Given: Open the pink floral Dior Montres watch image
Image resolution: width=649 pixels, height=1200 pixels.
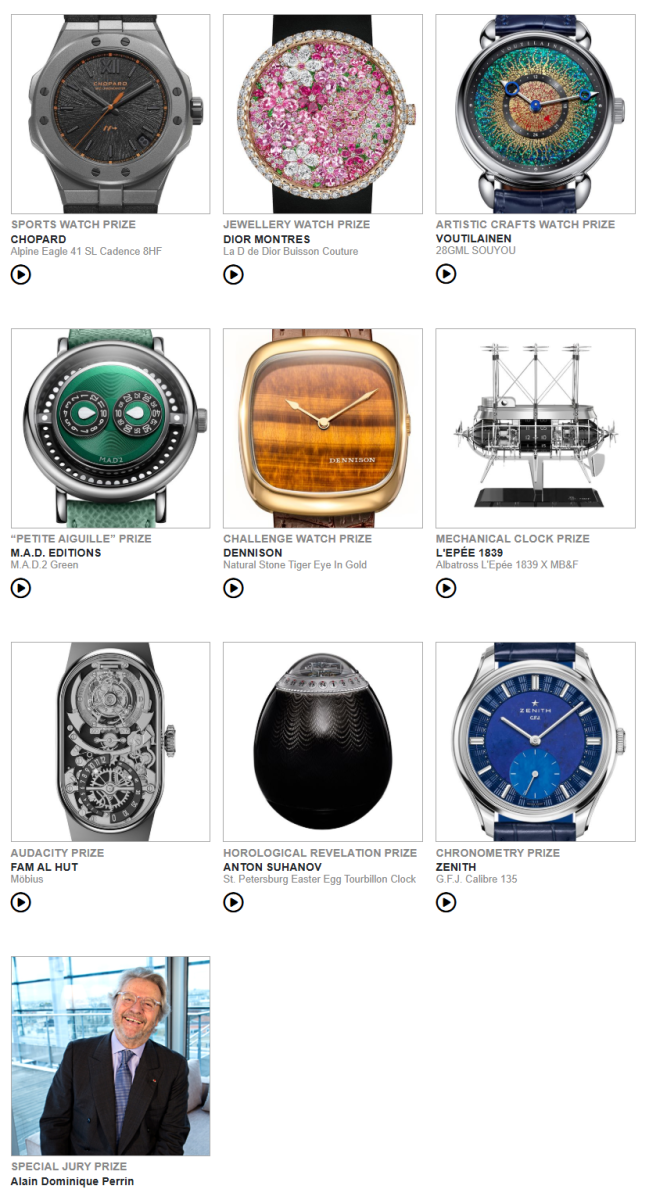Looking at the screenshot, I should tap(323, 114).
